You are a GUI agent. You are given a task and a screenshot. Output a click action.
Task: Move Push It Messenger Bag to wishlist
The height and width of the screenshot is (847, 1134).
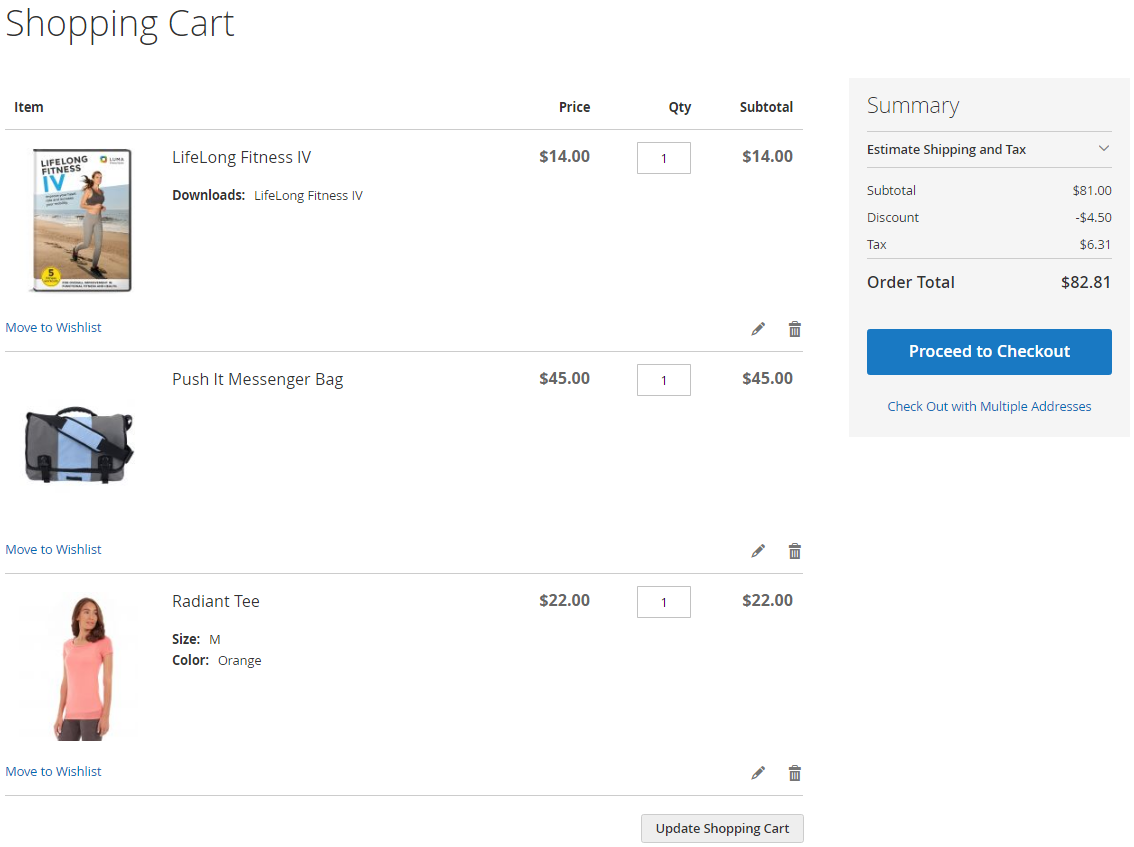(x=54, y=549)
